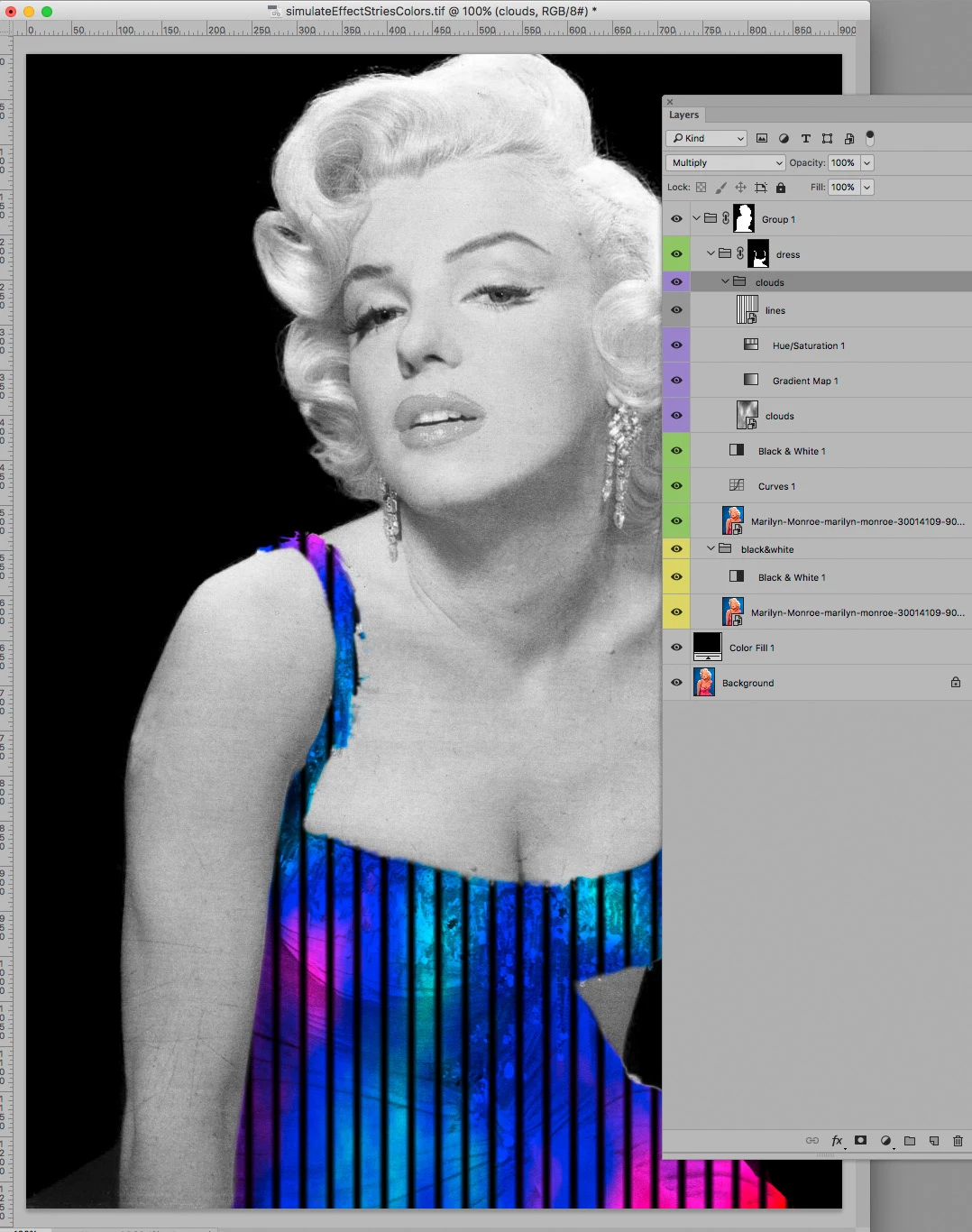972x1232 pixels.
Task: Click the mask link icon on dress group
Action: [x=740, y=253]
